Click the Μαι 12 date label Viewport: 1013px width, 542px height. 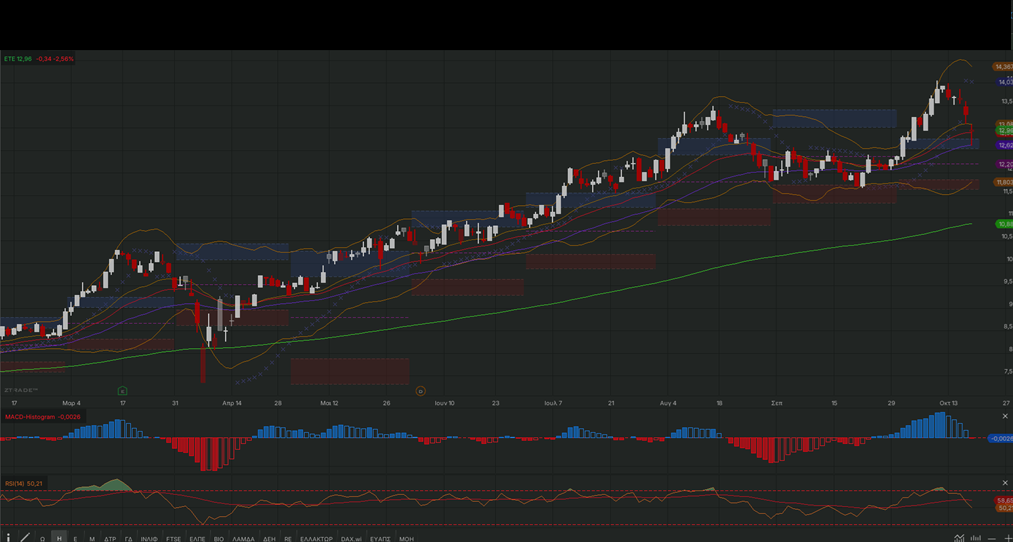click(329, 402)
